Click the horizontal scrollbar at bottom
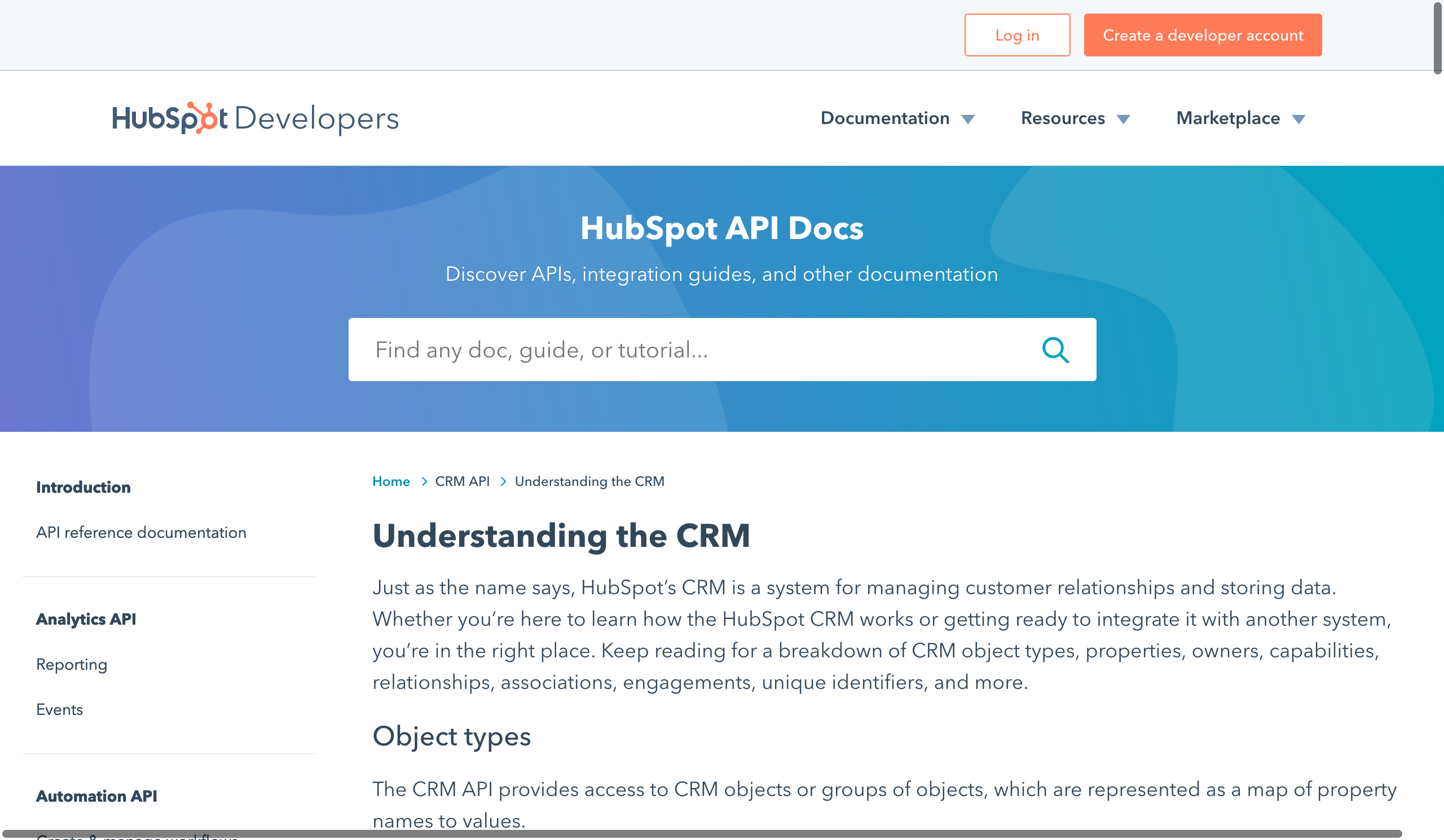 click(702, 834)
